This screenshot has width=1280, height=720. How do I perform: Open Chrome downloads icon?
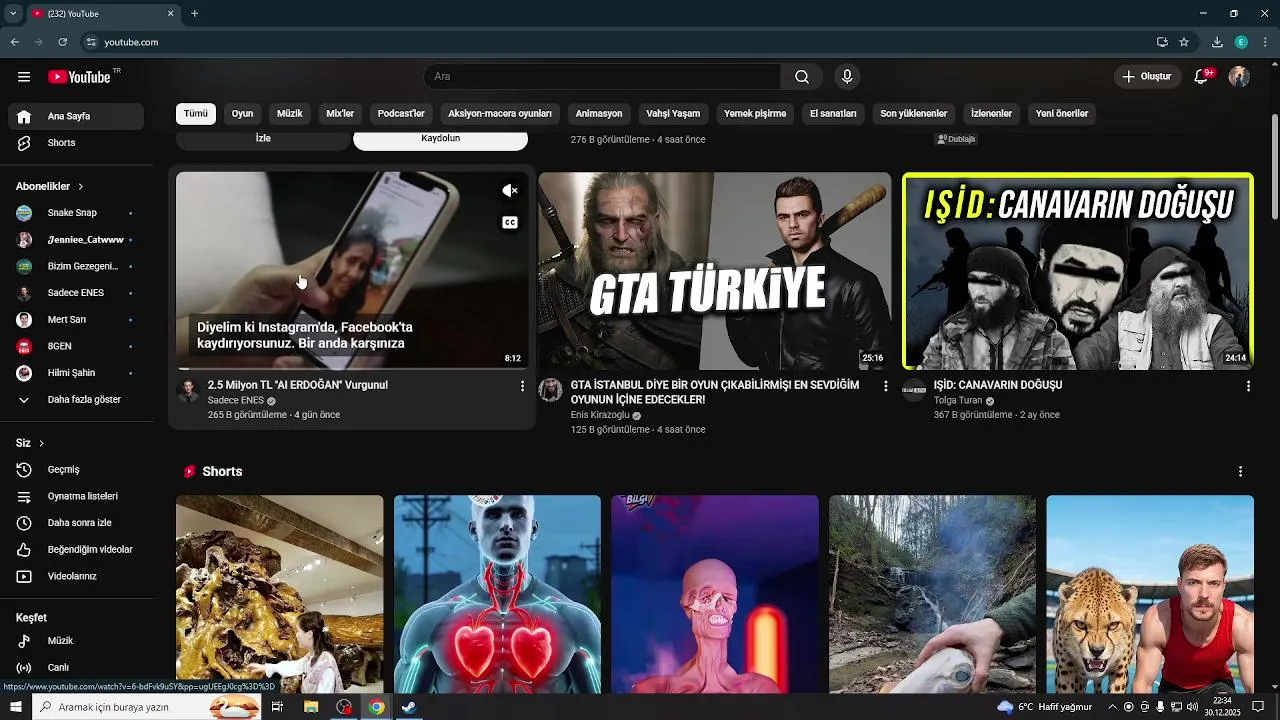tap(1217, 42)
